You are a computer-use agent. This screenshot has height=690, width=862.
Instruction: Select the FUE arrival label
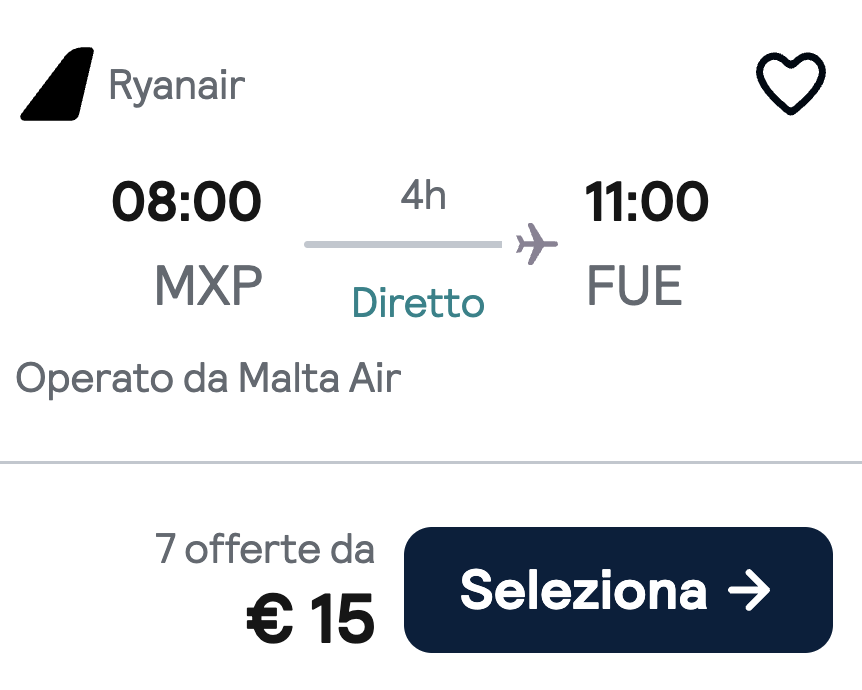633,285
